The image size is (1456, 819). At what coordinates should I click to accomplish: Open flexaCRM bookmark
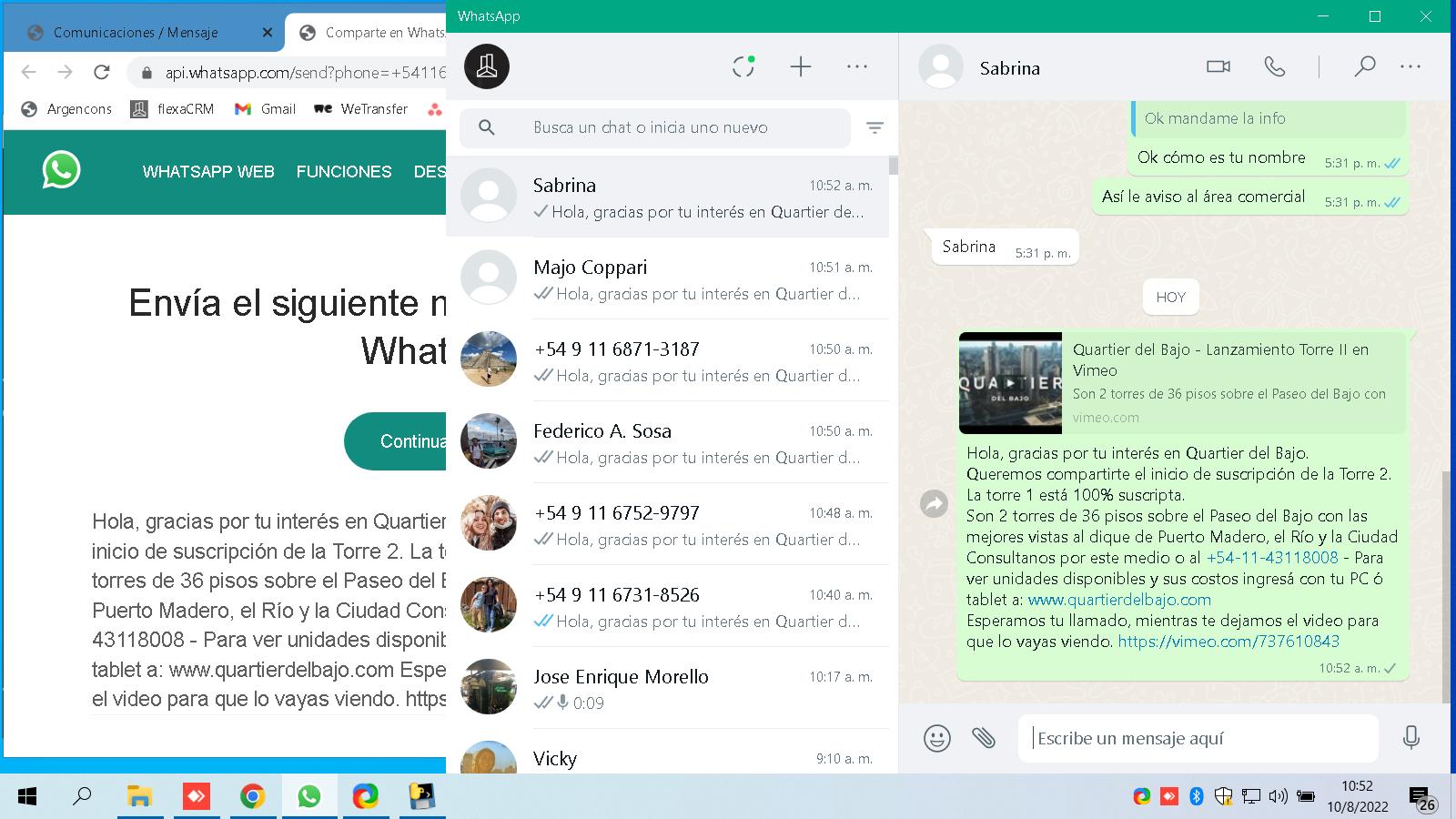click(173, 109)
